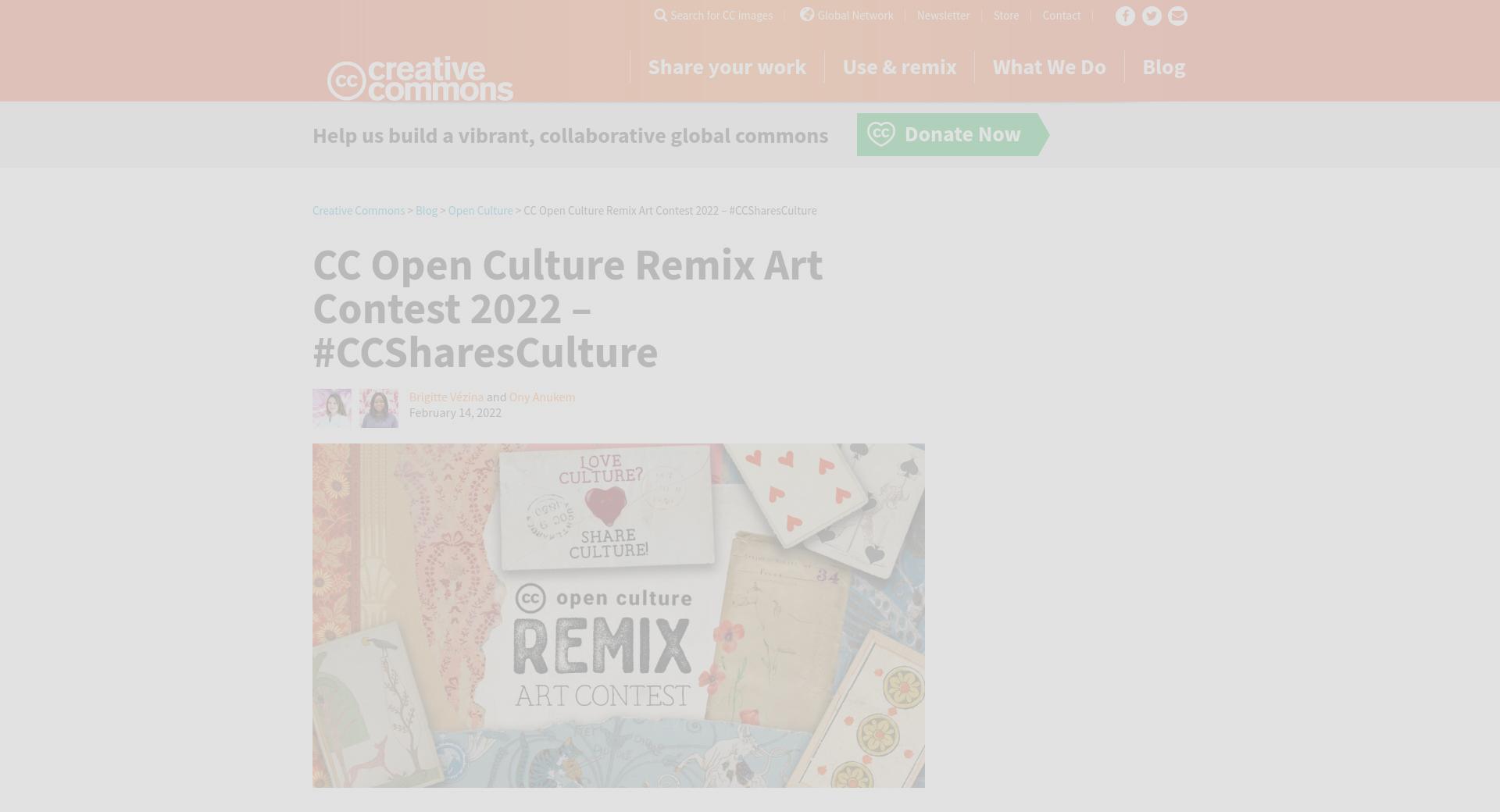Open the Share your work menu
1500x812 pixels.
click(x=727, y=67)
